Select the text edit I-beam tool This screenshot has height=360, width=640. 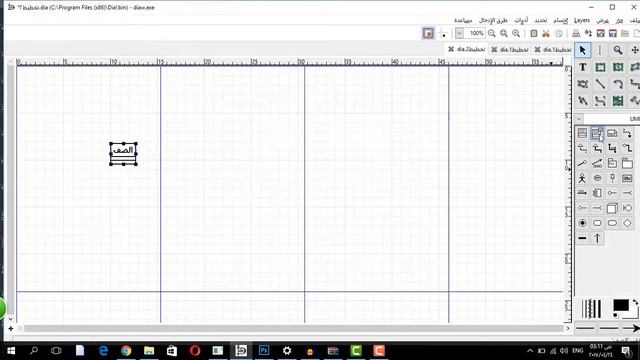(x=600, y=50)
